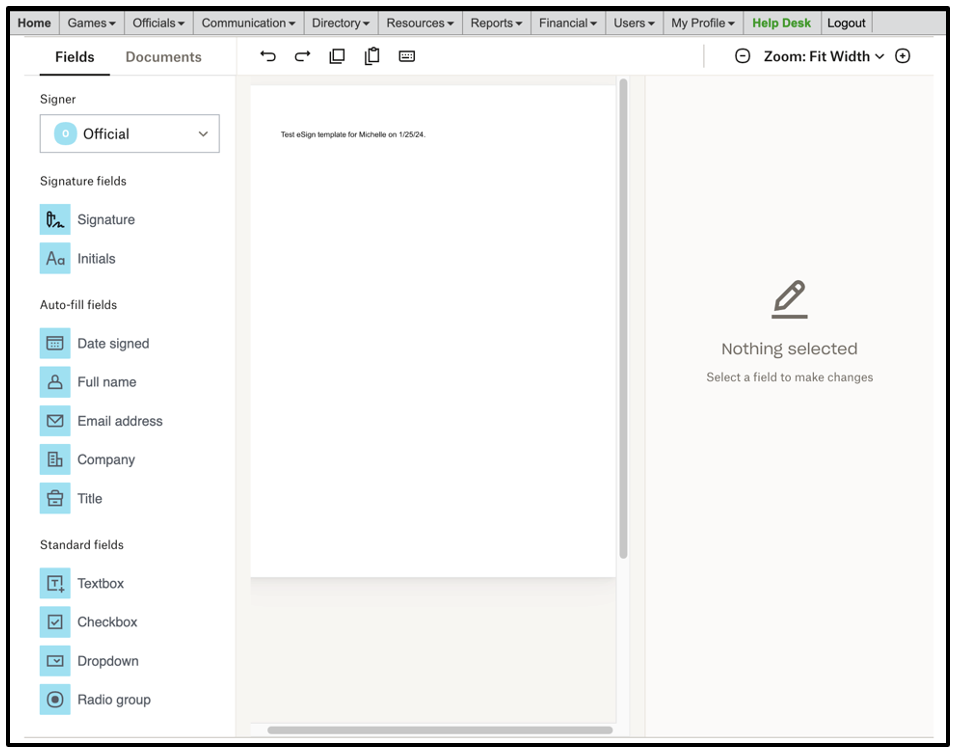Screen dimensions: 958x756
Task: Expand the Directory menu
Action: (x=341, y=23)
